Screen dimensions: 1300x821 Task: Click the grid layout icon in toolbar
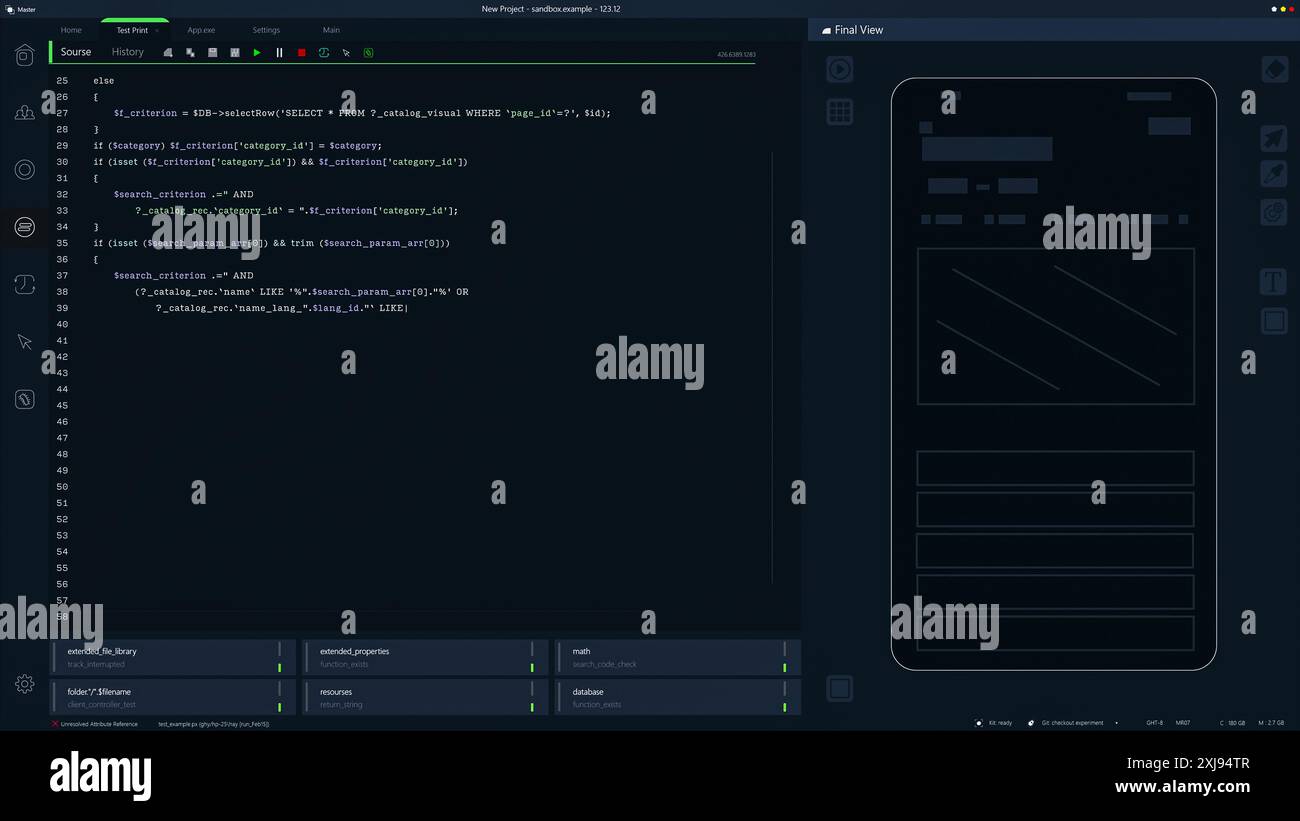pyautogui.click(x=235, y=52)
